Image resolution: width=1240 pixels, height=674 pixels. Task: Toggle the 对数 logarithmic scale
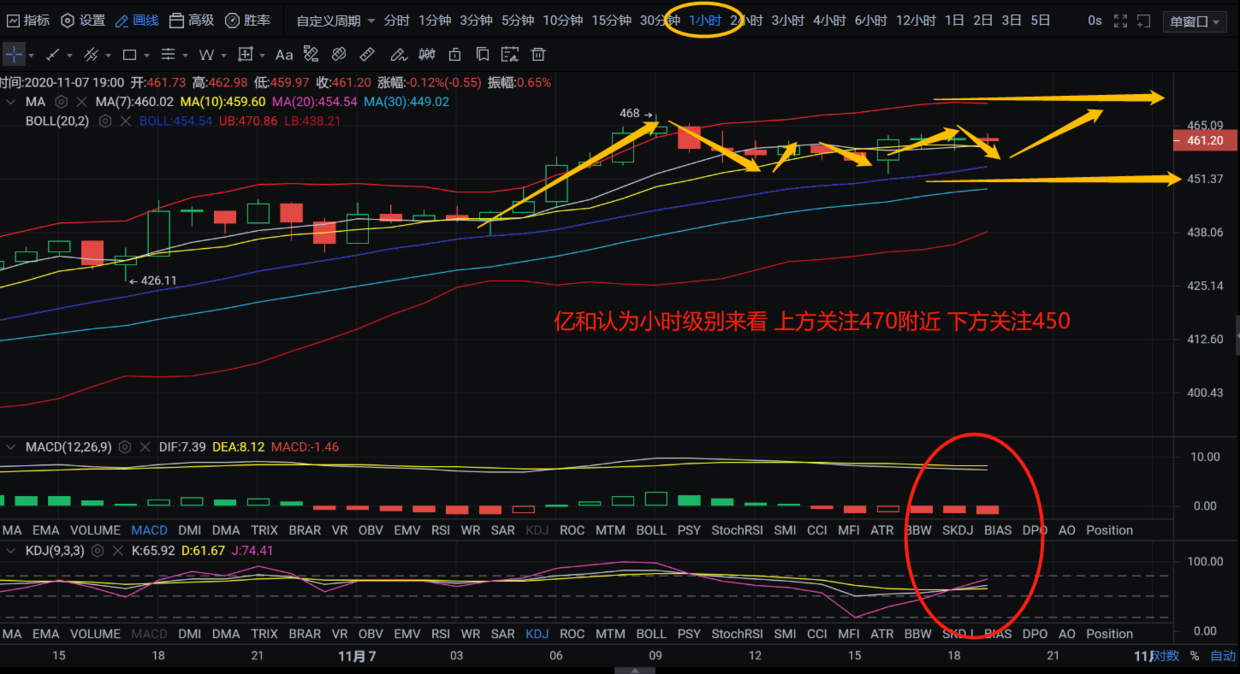tap(1165, 656)
